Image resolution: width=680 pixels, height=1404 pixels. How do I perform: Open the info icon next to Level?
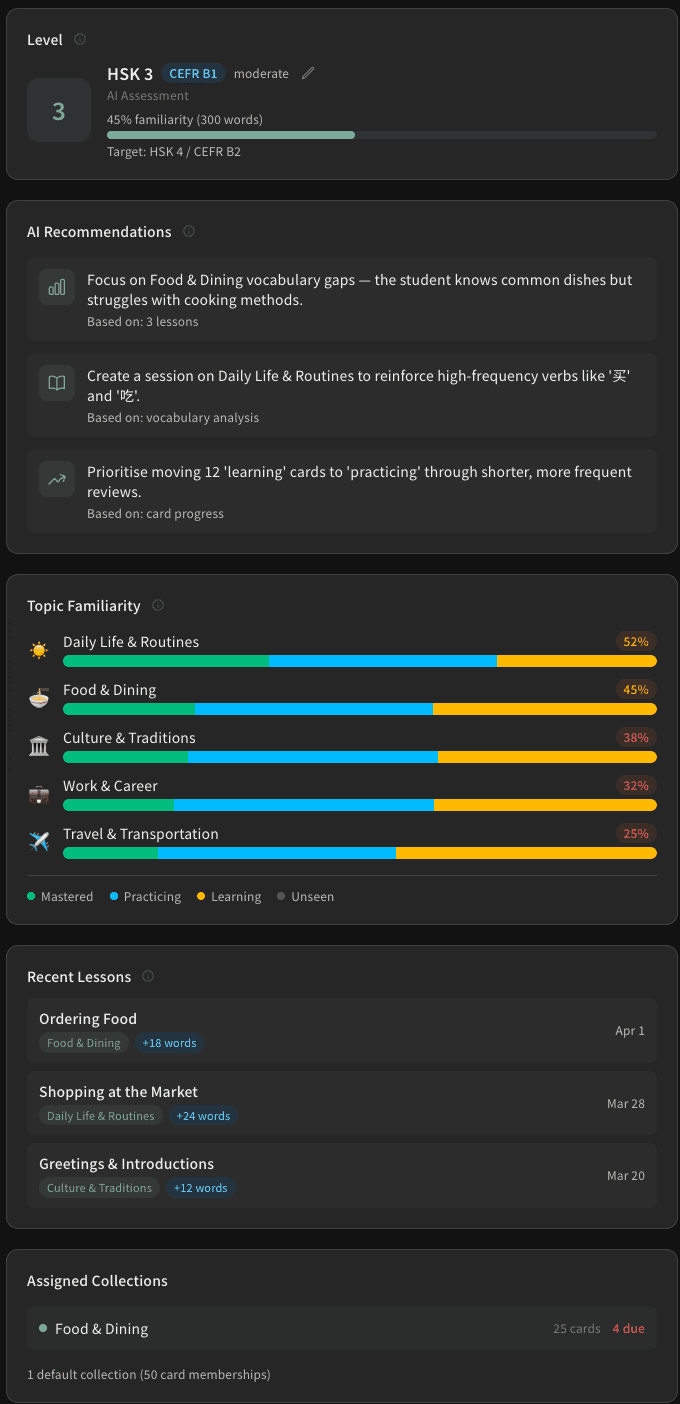80,40
